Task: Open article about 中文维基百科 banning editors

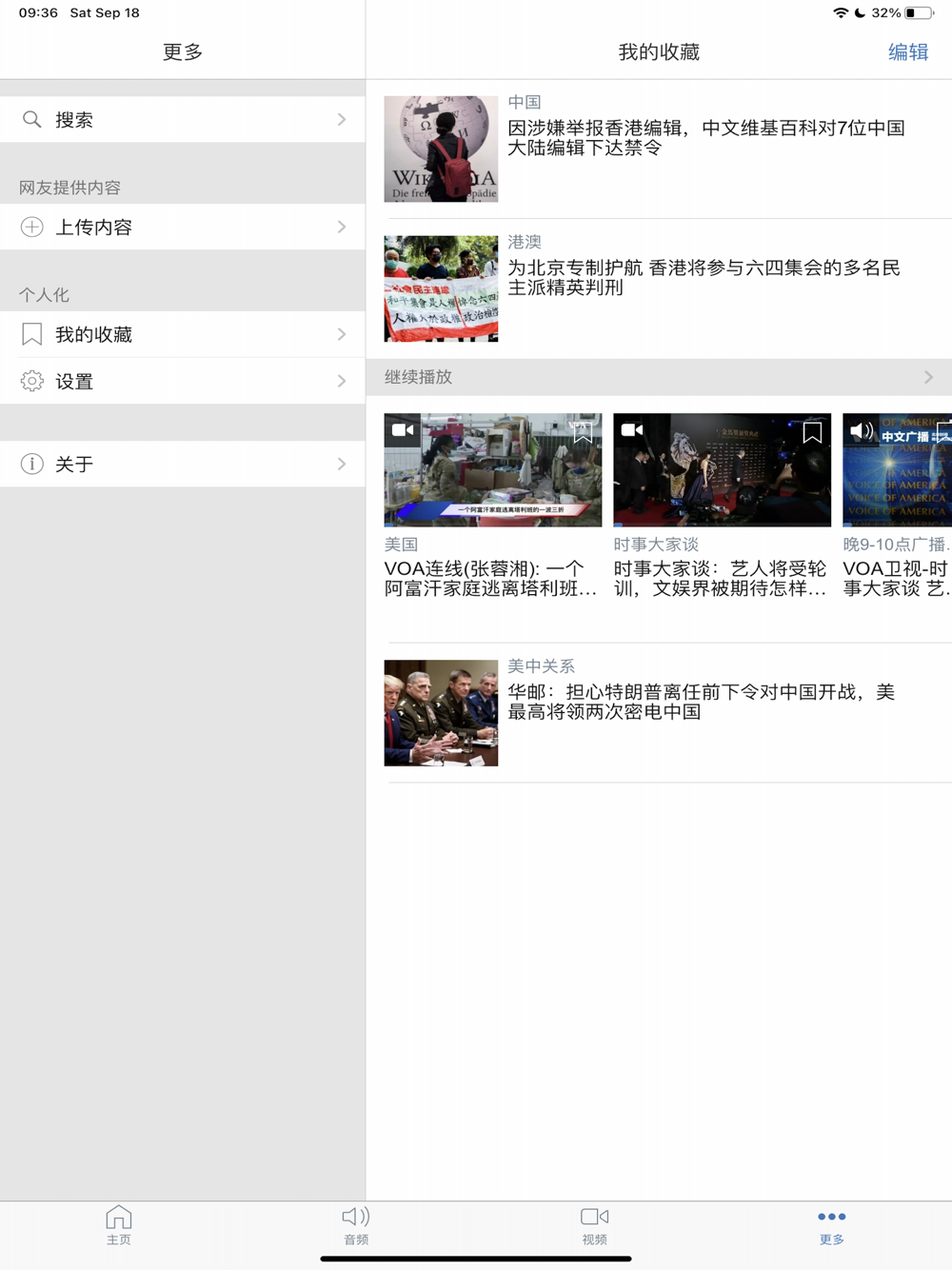Action: tap(706, 138)
